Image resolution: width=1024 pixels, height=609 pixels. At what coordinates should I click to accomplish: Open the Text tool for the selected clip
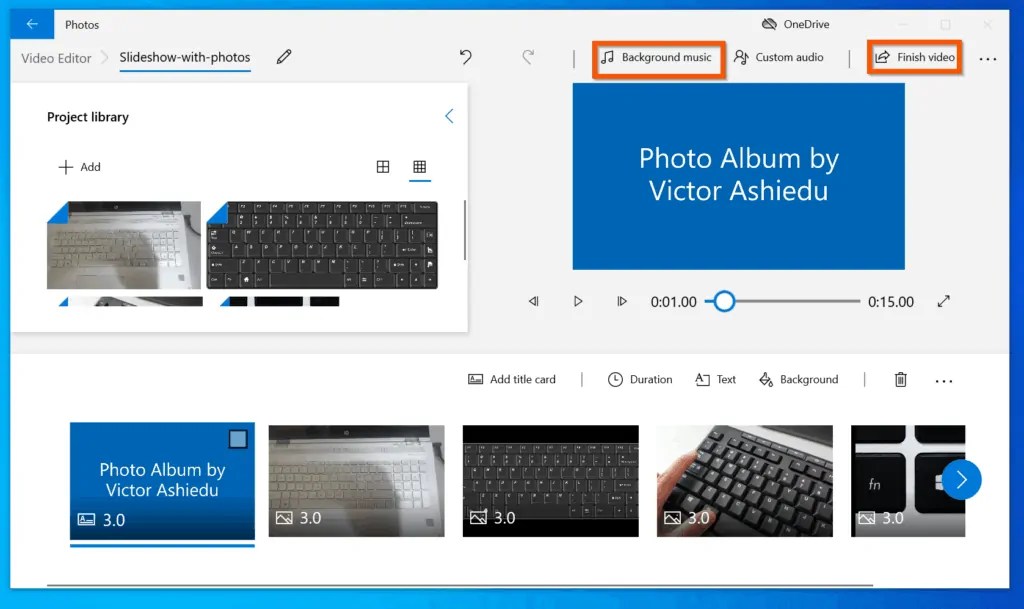[715, 379]
